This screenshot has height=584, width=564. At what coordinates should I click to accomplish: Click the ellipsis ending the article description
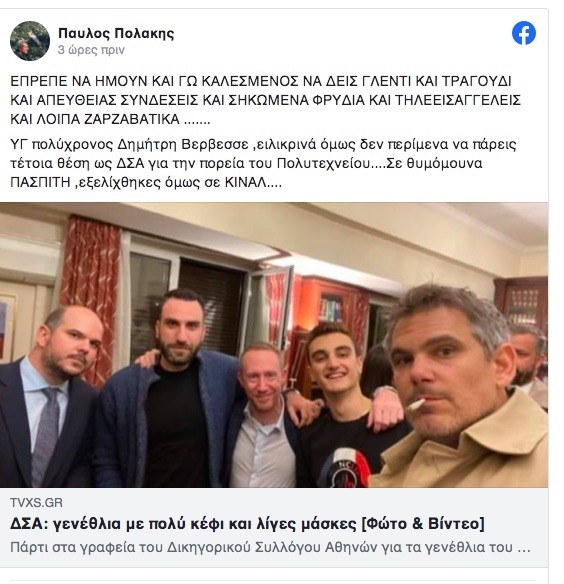pyautogui.click(x=524, y=549)
